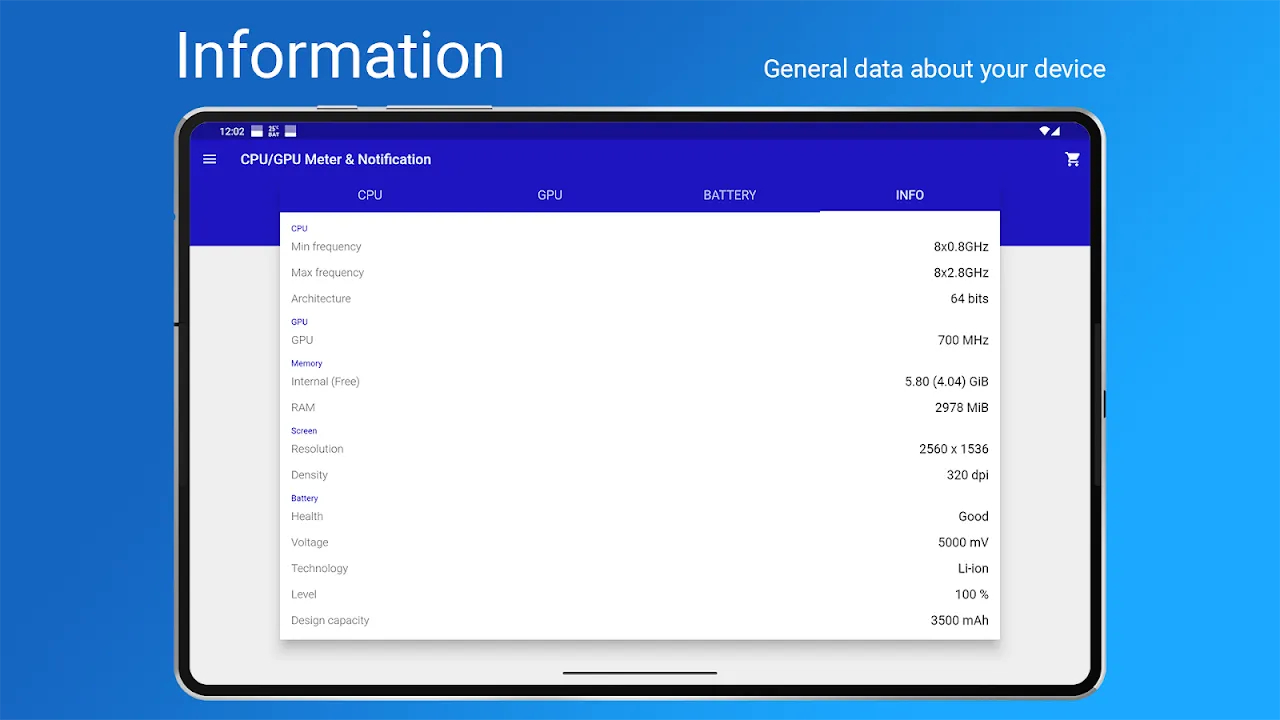The width and height of the screenshot is (1280, 720).
Task: Open the navigation drawer menu
Action: tap(209, 159)
